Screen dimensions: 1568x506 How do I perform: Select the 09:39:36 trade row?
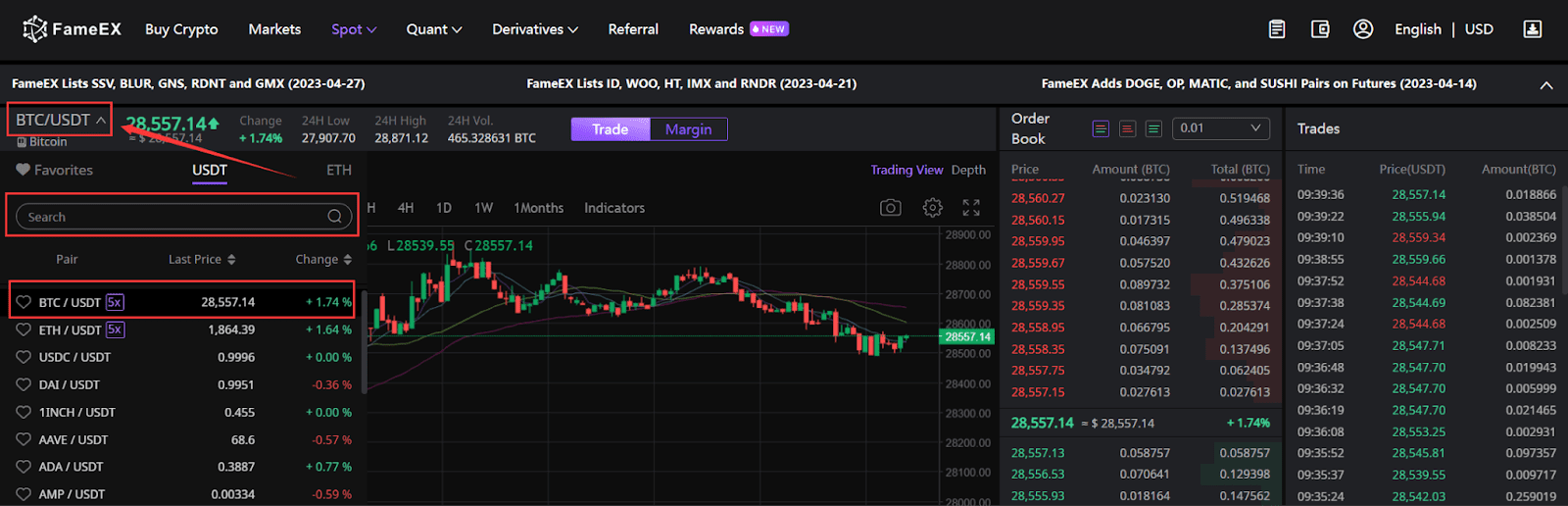(x=1426, y=194)
